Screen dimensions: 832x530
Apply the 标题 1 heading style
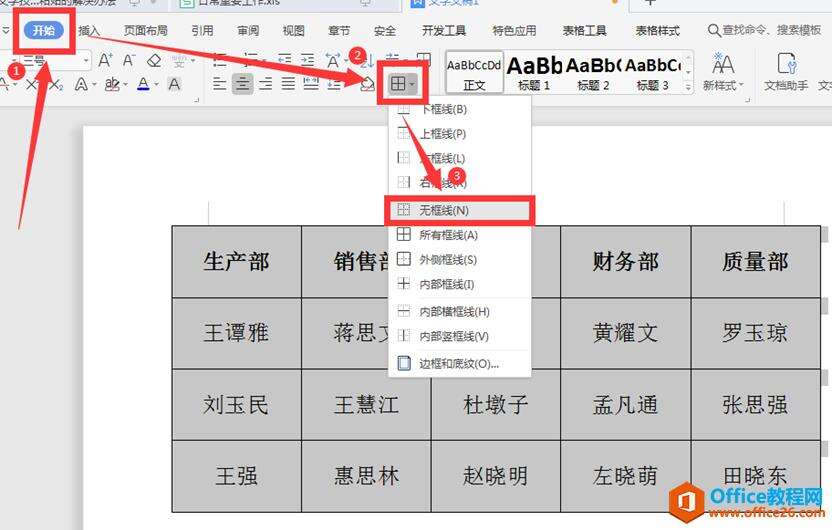(534, 73)
